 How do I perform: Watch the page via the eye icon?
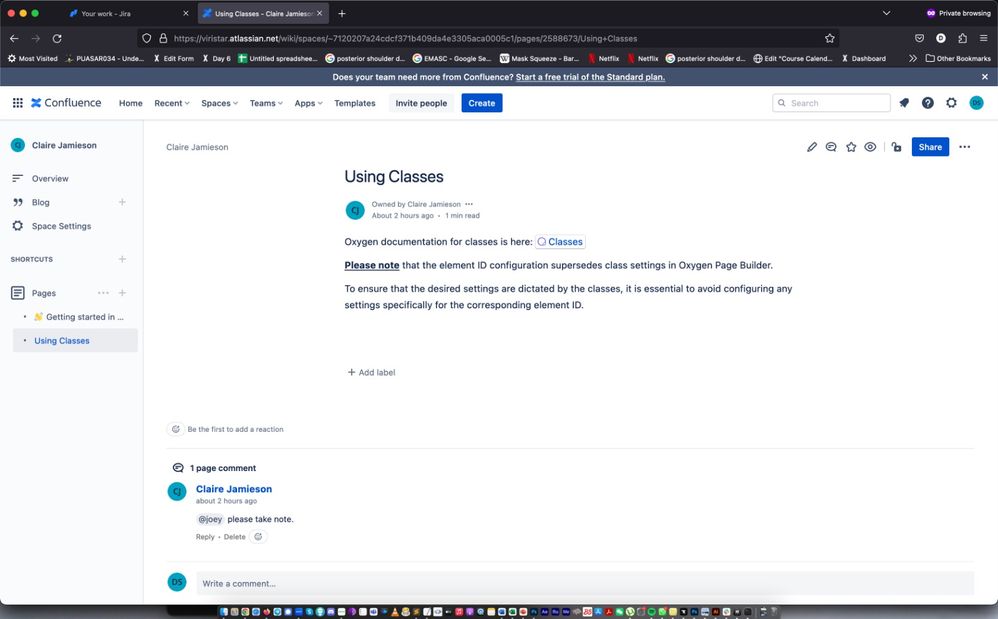pyautogui.click(x=870, y=146)
